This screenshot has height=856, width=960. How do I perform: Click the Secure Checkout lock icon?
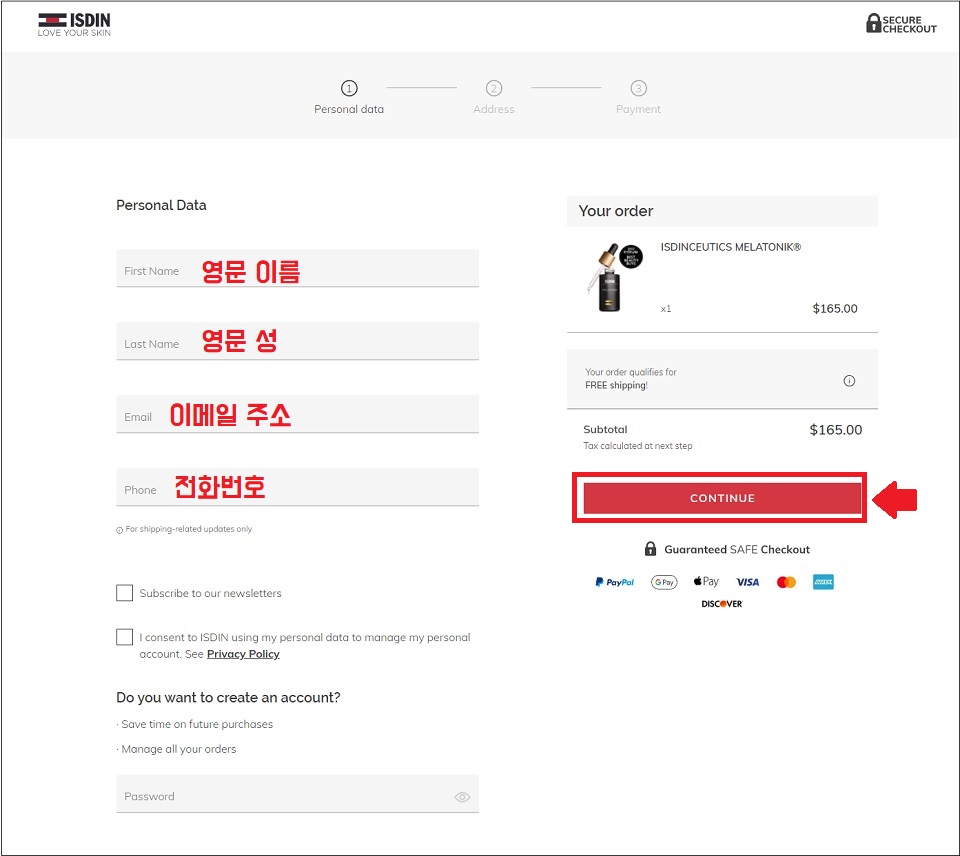[873, 23]
